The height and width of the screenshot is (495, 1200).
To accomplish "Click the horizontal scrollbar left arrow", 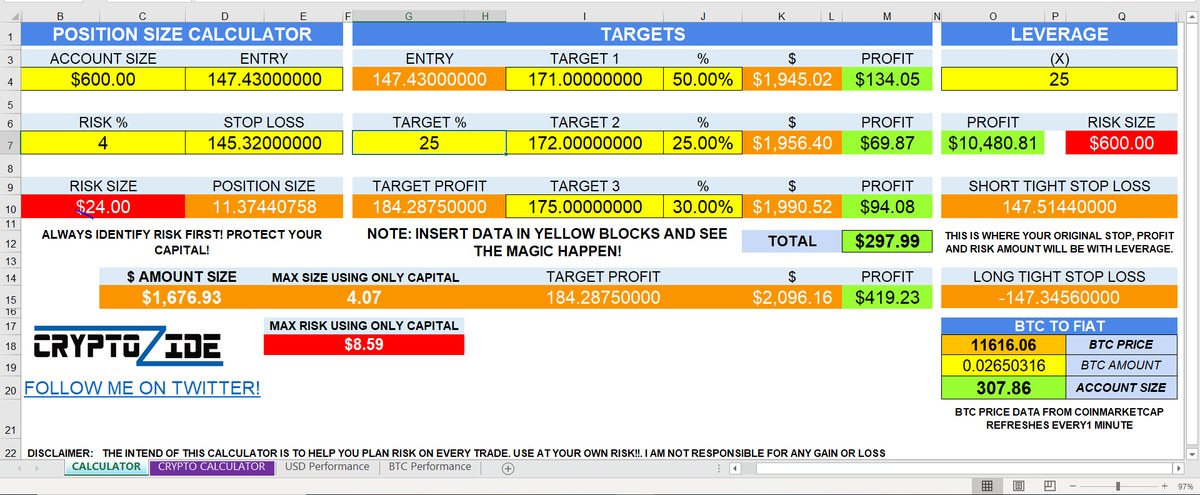I will coord(733,467).
